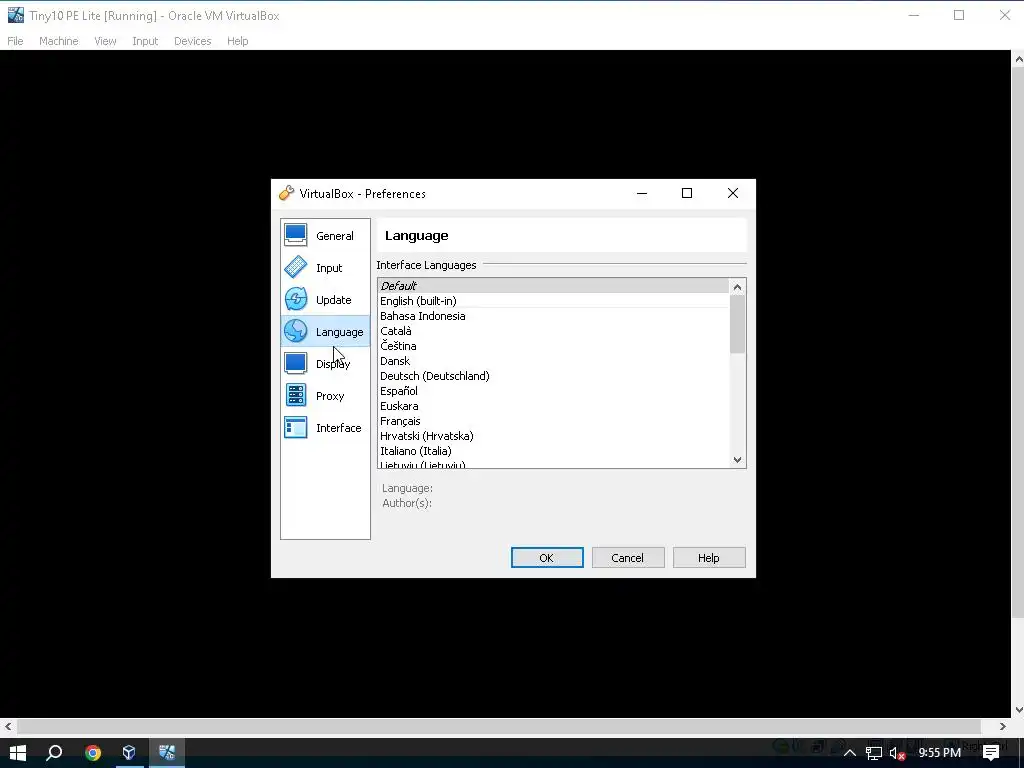
Task: Click VM window vertical scroll down arrow
Action: 1018,710
